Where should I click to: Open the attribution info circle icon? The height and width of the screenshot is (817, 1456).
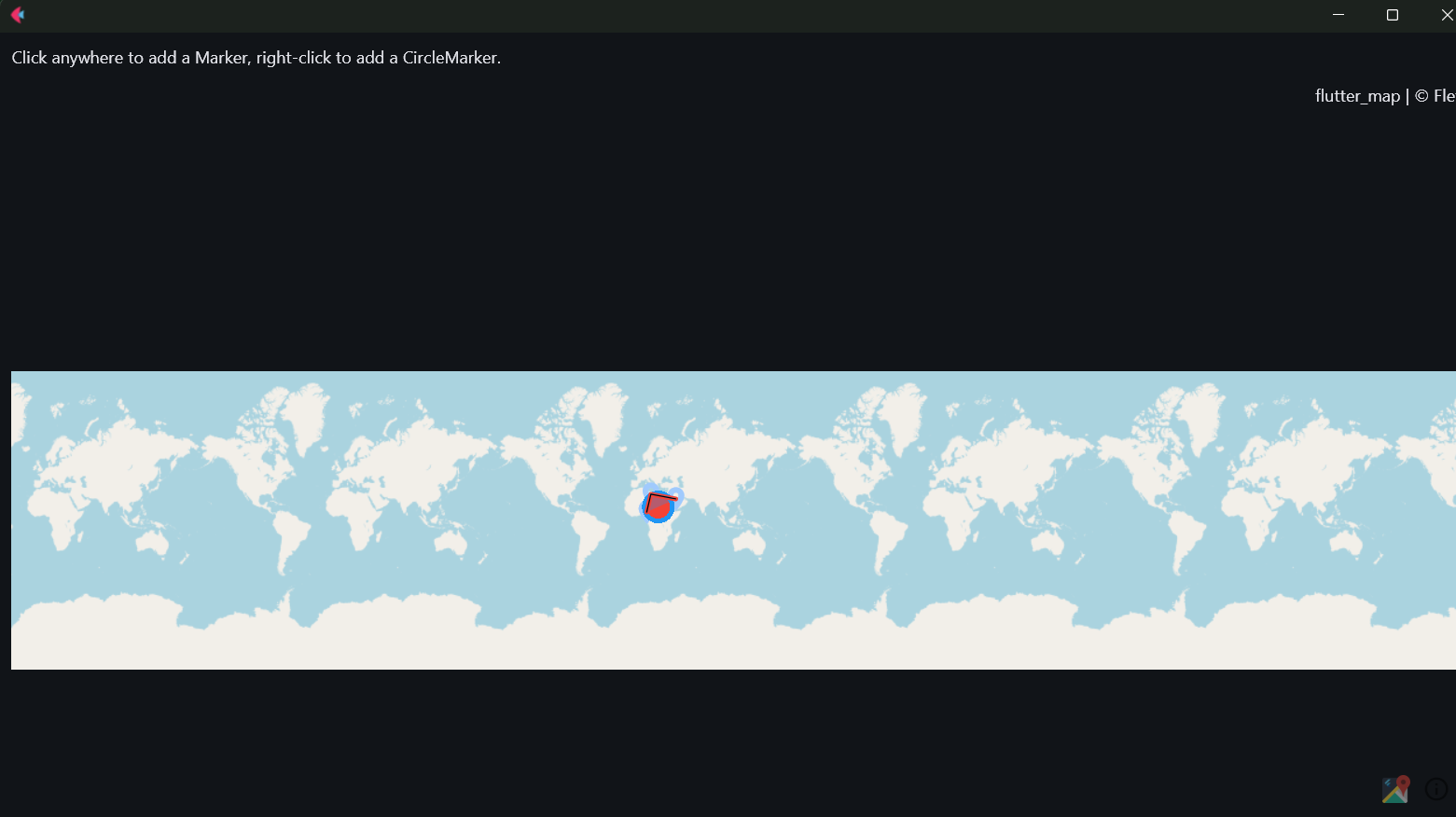pos(1435,789)
